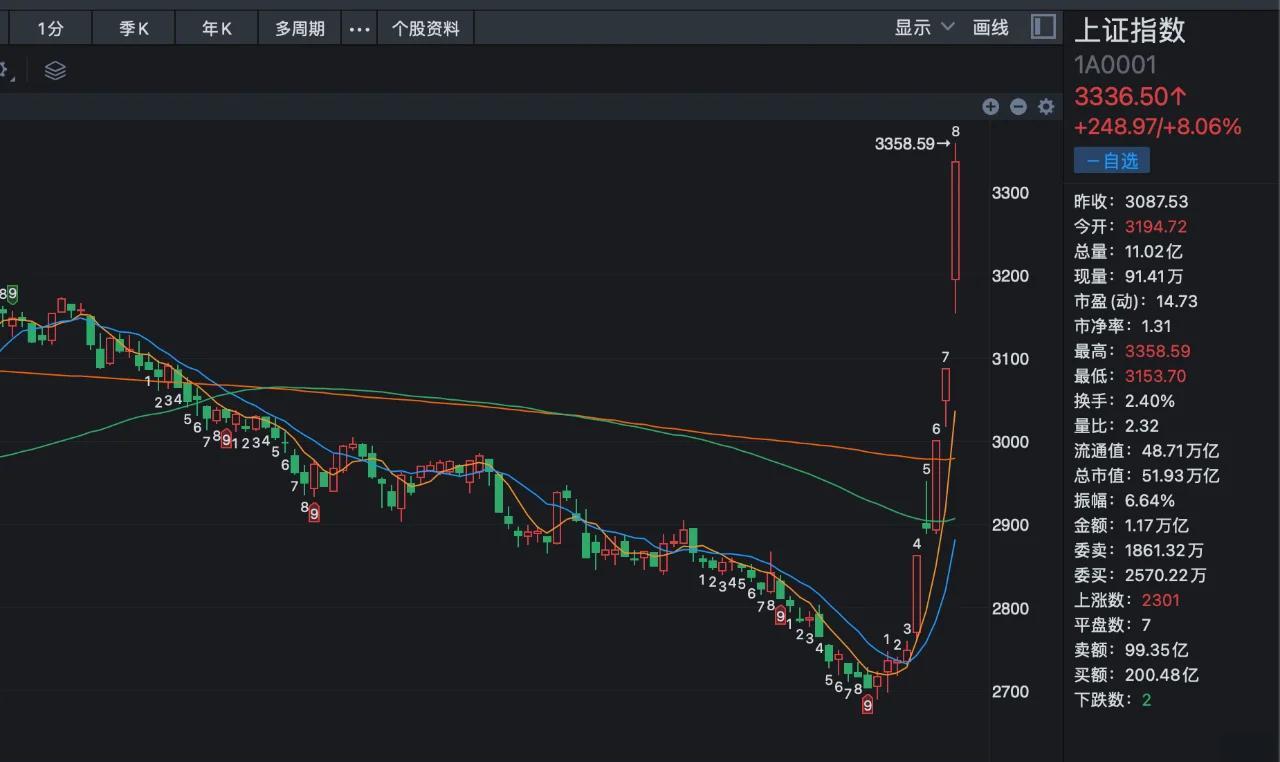Click the red 9 marker at chart bottom

867,706
